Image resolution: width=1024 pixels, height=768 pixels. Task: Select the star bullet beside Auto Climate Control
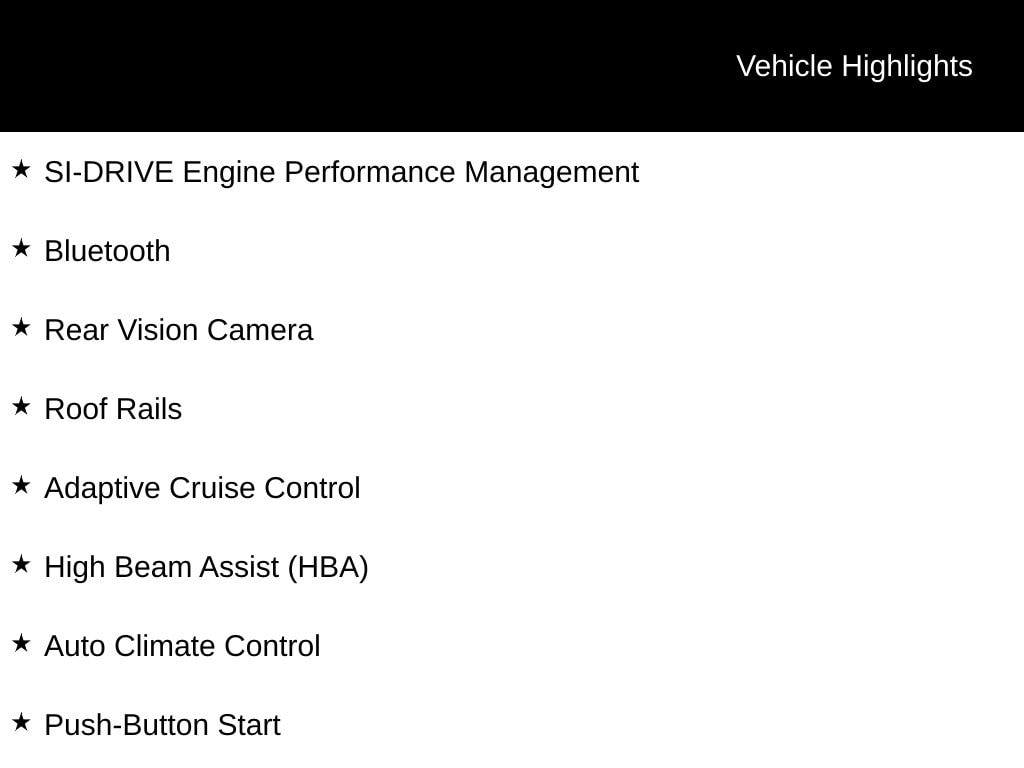[21, 644]
